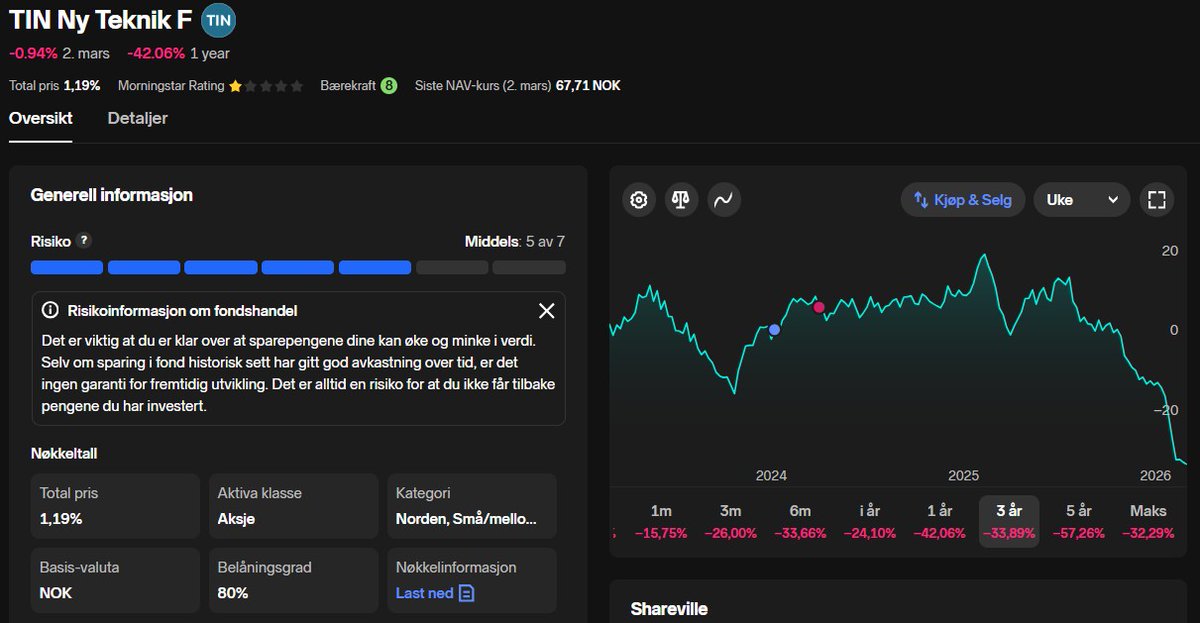1200x623 pixels.
Task: Toggle Kjøp & Selg markers
Action: point(963,200)
